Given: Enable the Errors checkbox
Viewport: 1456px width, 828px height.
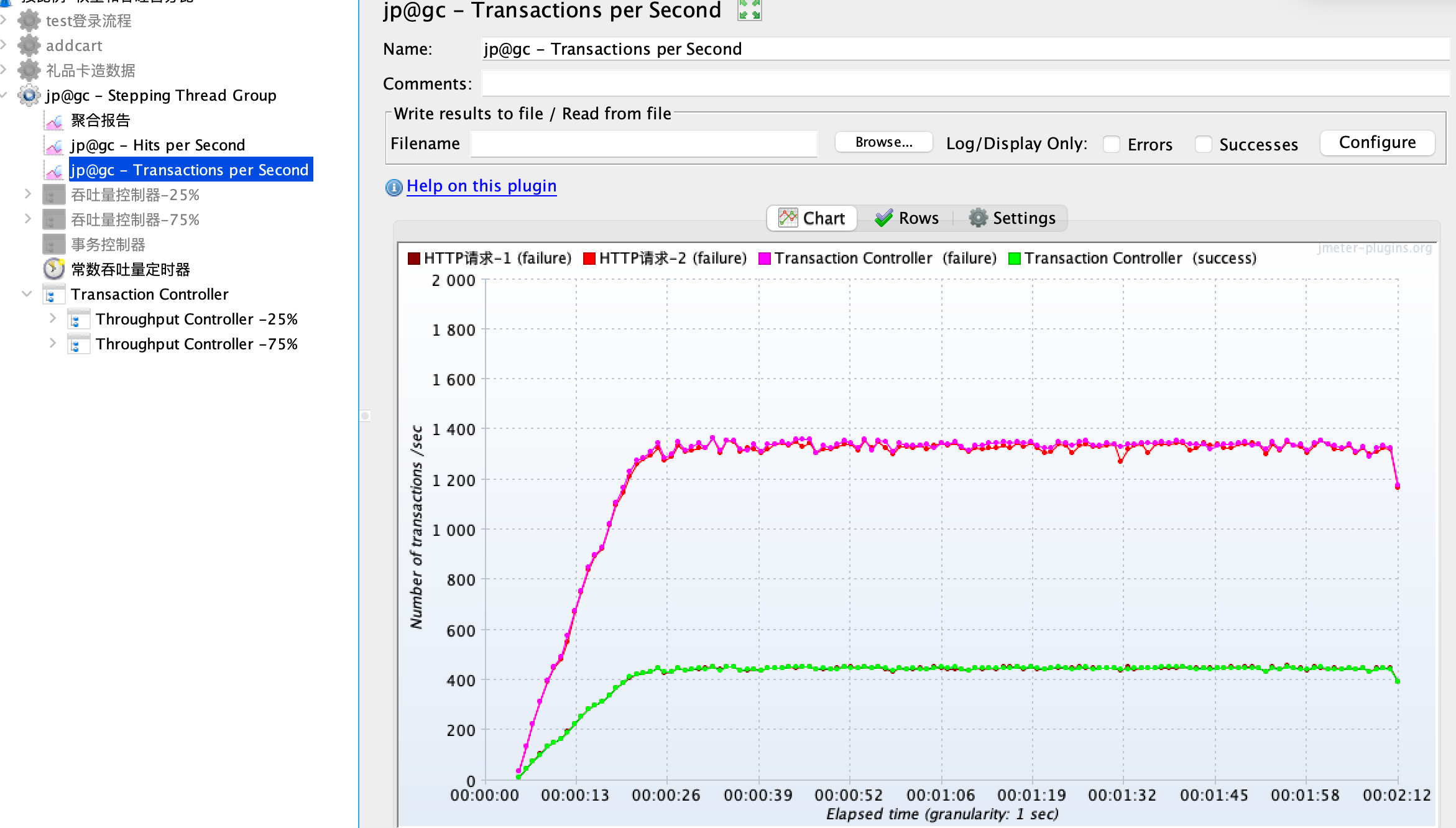Looking at the screenshot, I should (x=1112, y=144).
